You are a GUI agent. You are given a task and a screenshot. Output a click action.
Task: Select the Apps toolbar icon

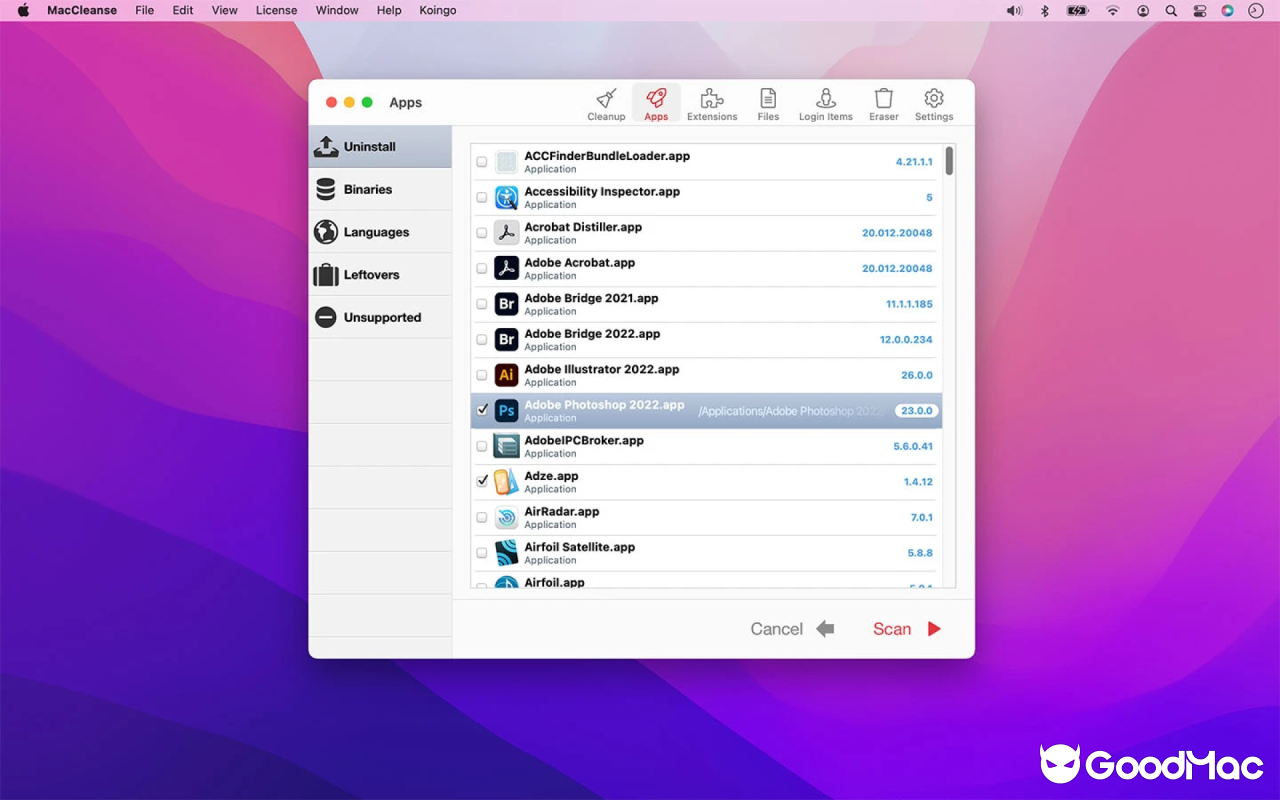click(656, 103)
